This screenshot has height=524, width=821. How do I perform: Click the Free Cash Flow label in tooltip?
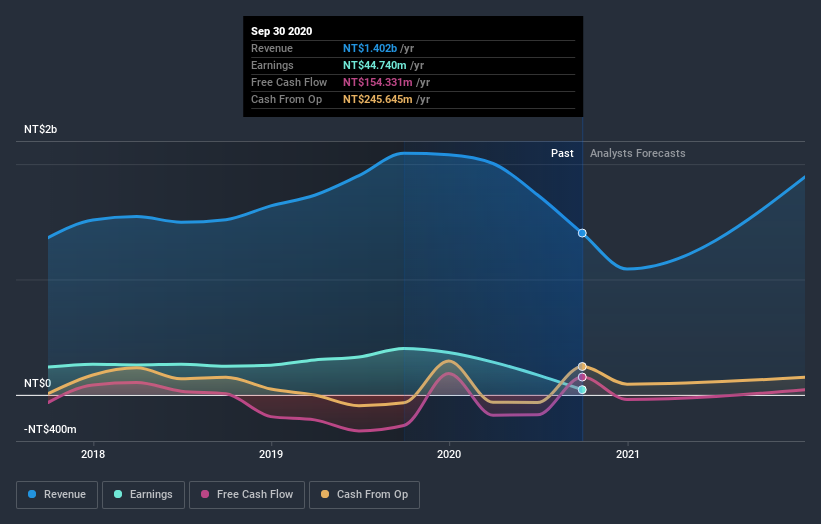[289, 82]
